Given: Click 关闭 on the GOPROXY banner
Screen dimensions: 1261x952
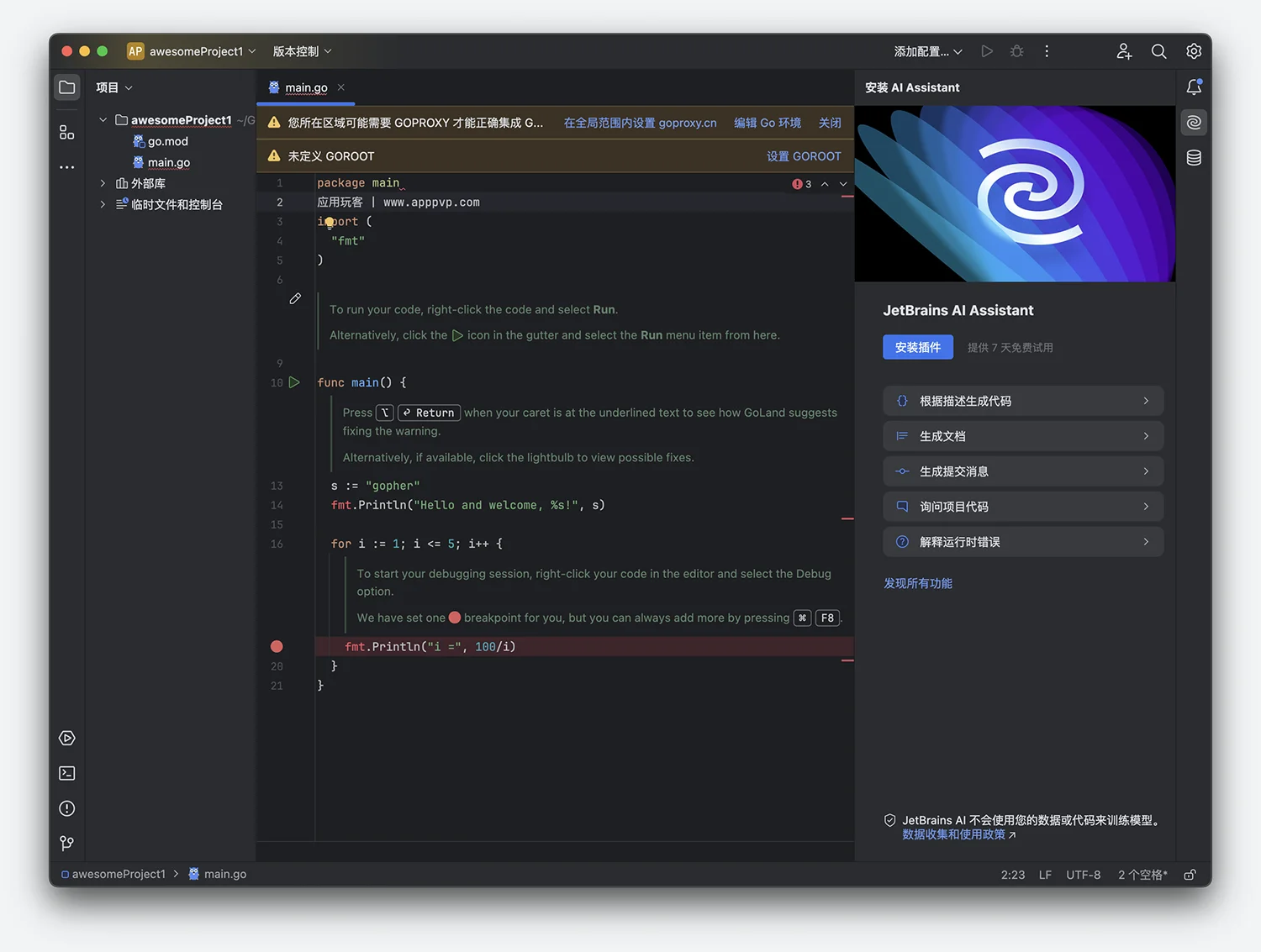Looking at the screenshot, I should tap(830, 123).
